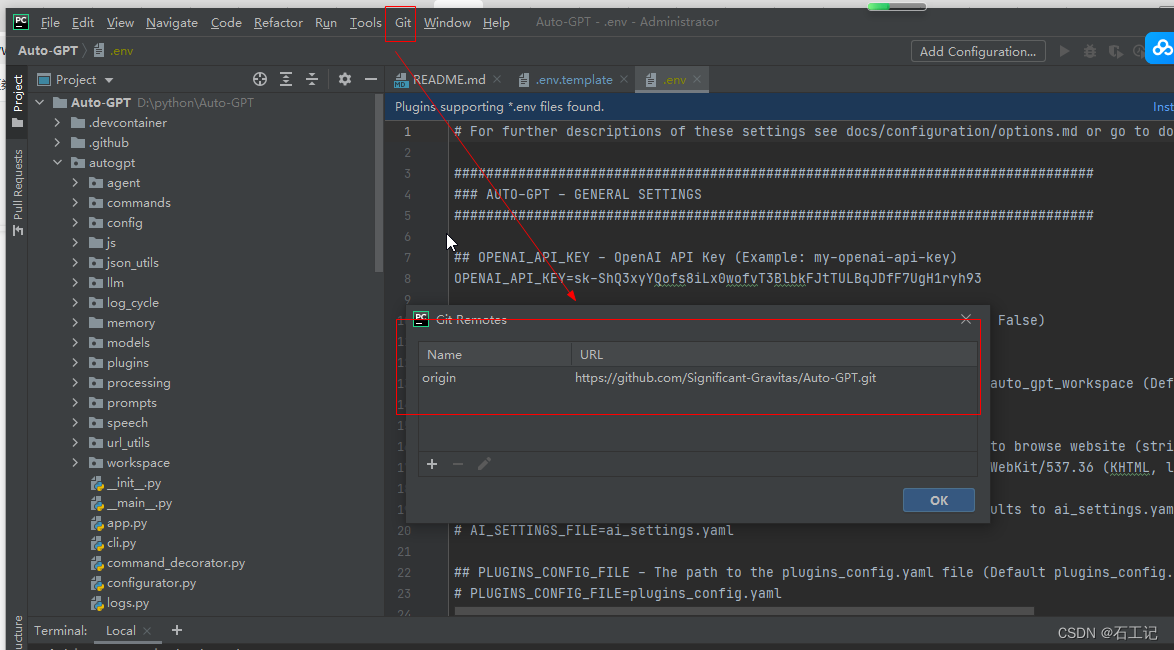1174x650 pixels.
Task: Open the Git menu
Action: [403, 22]
